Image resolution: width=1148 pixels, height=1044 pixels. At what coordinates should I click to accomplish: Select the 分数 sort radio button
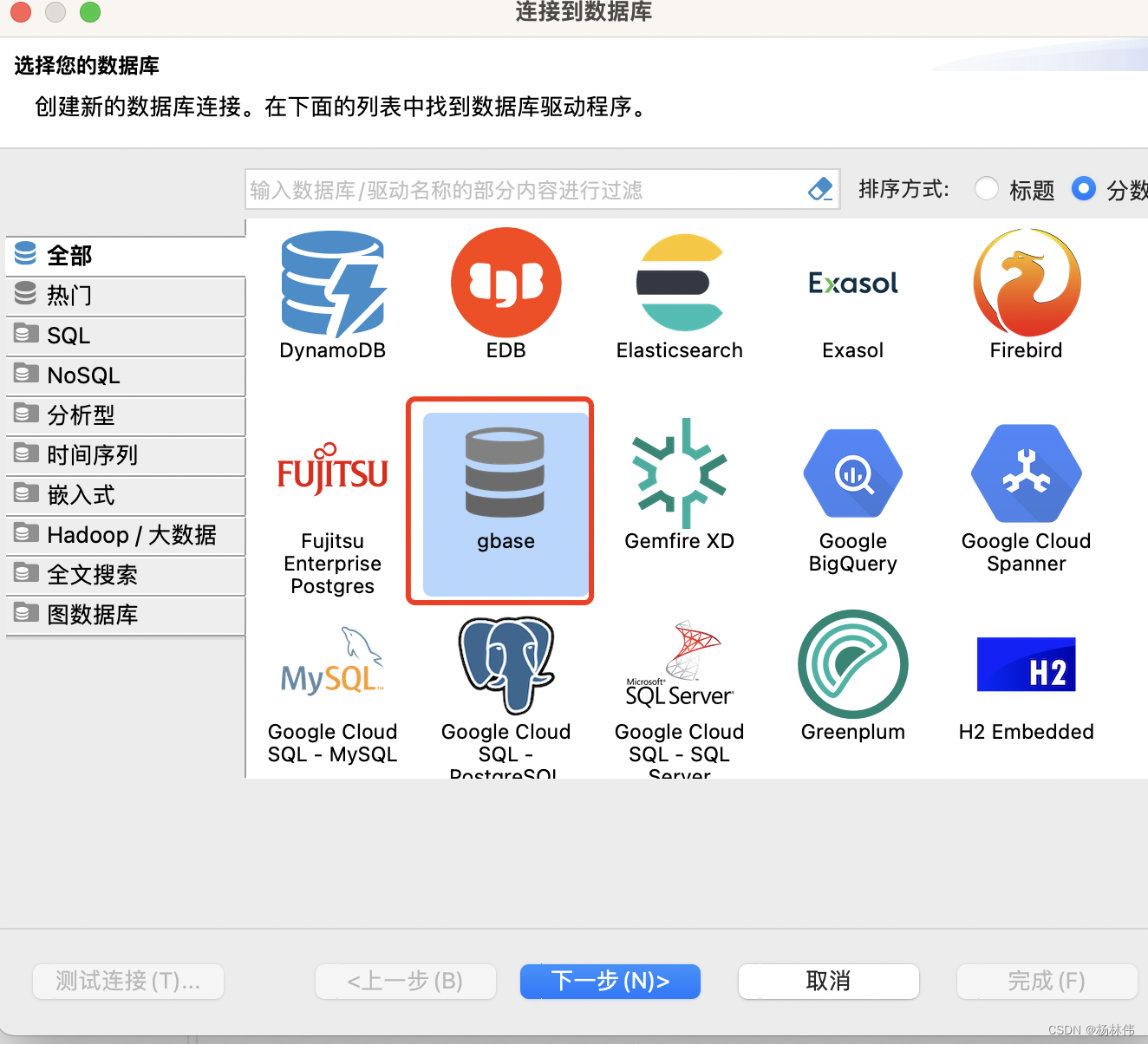[1084, 188]
